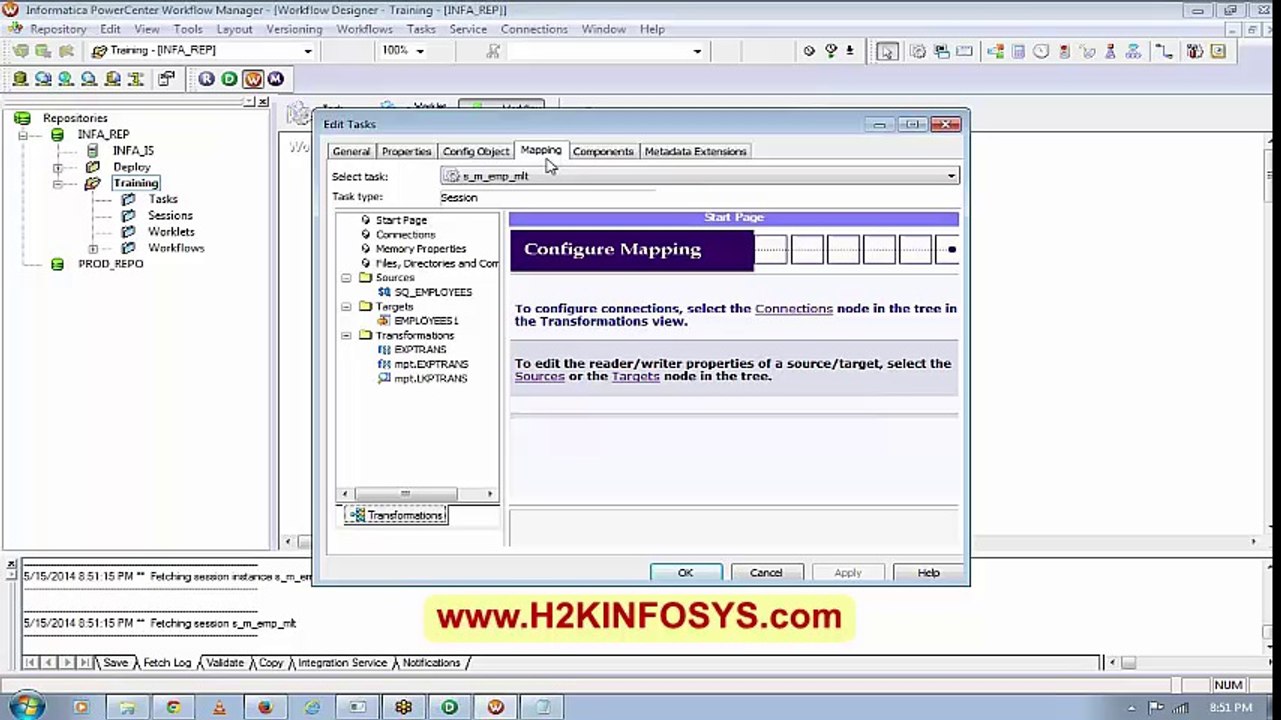Select the orange W Workflow Manager icon
Screen dimensions: 1281x720
click(252, 79)
